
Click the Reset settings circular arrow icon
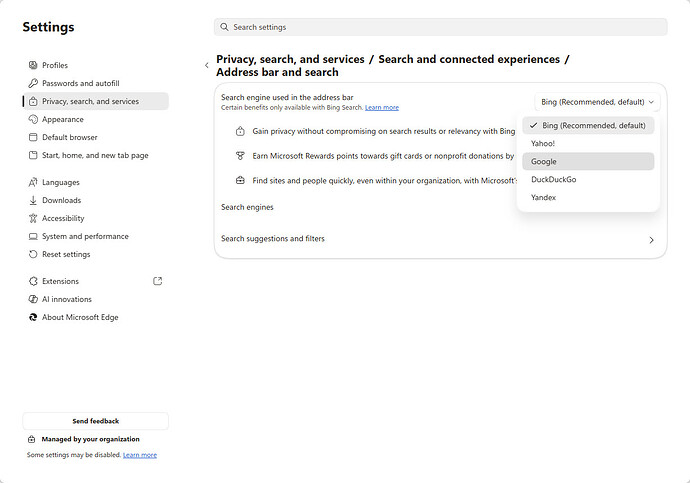click(33, 254)
